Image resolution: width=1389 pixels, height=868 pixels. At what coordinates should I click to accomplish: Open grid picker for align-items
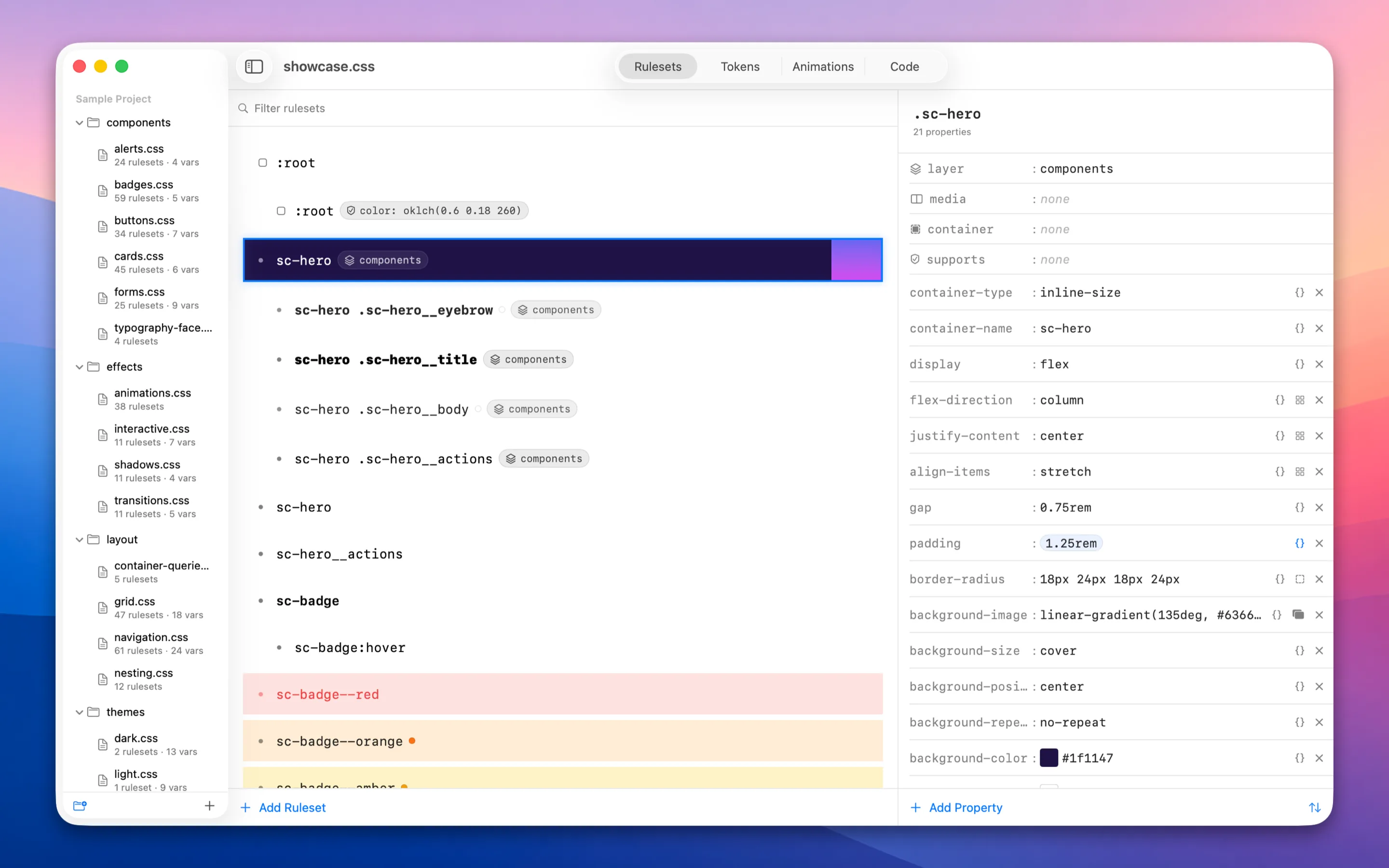coord(1299,472)
